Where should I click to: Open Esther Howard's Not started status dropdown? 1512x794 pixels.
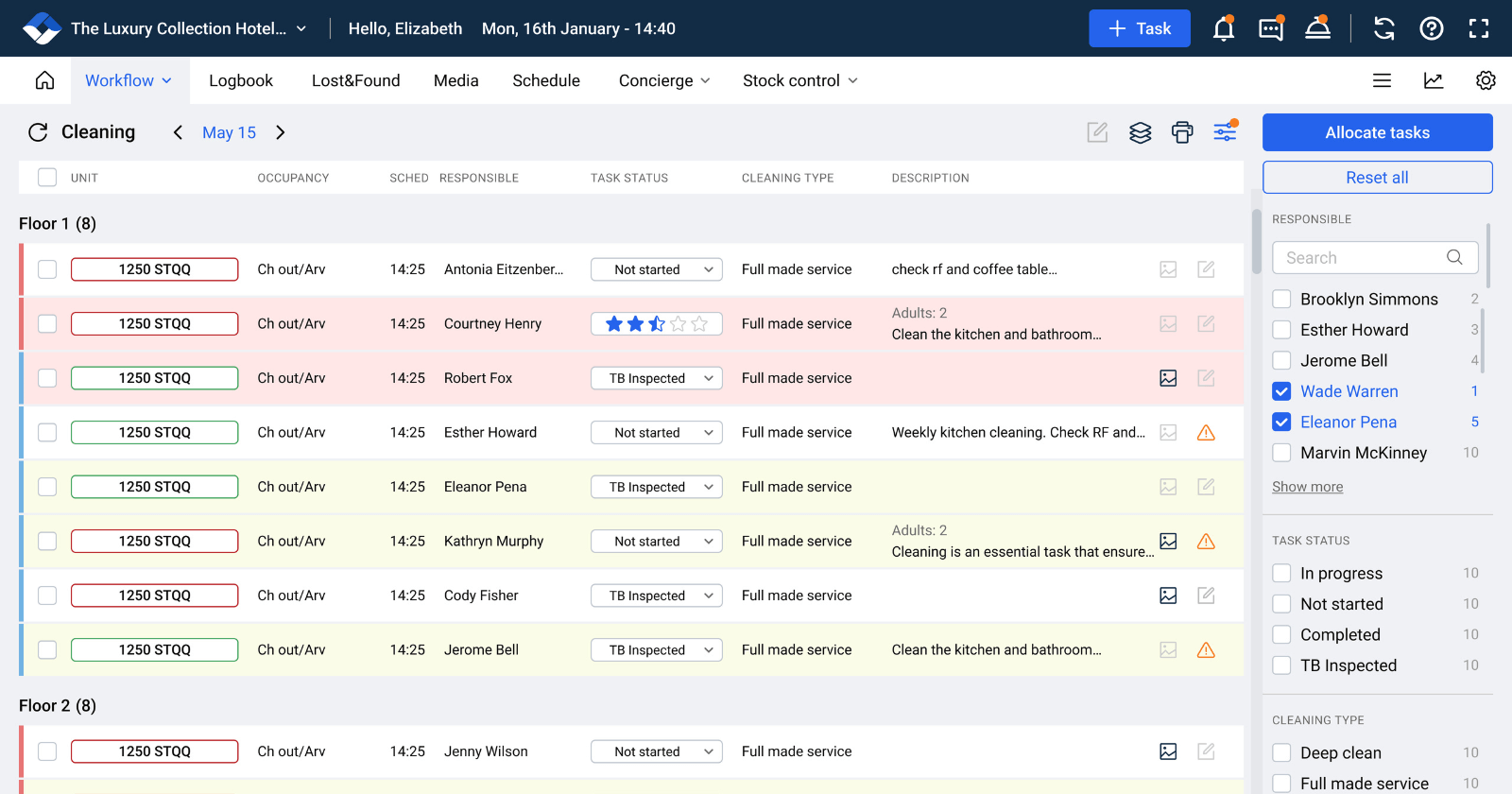(x=657, y=433)
